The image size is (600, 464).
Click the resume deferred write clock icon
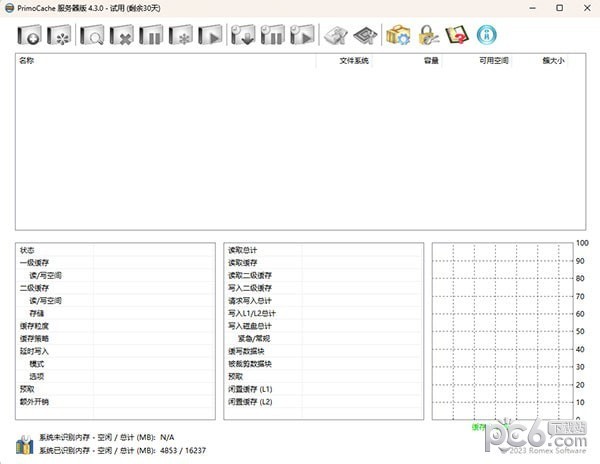[302, 35]
